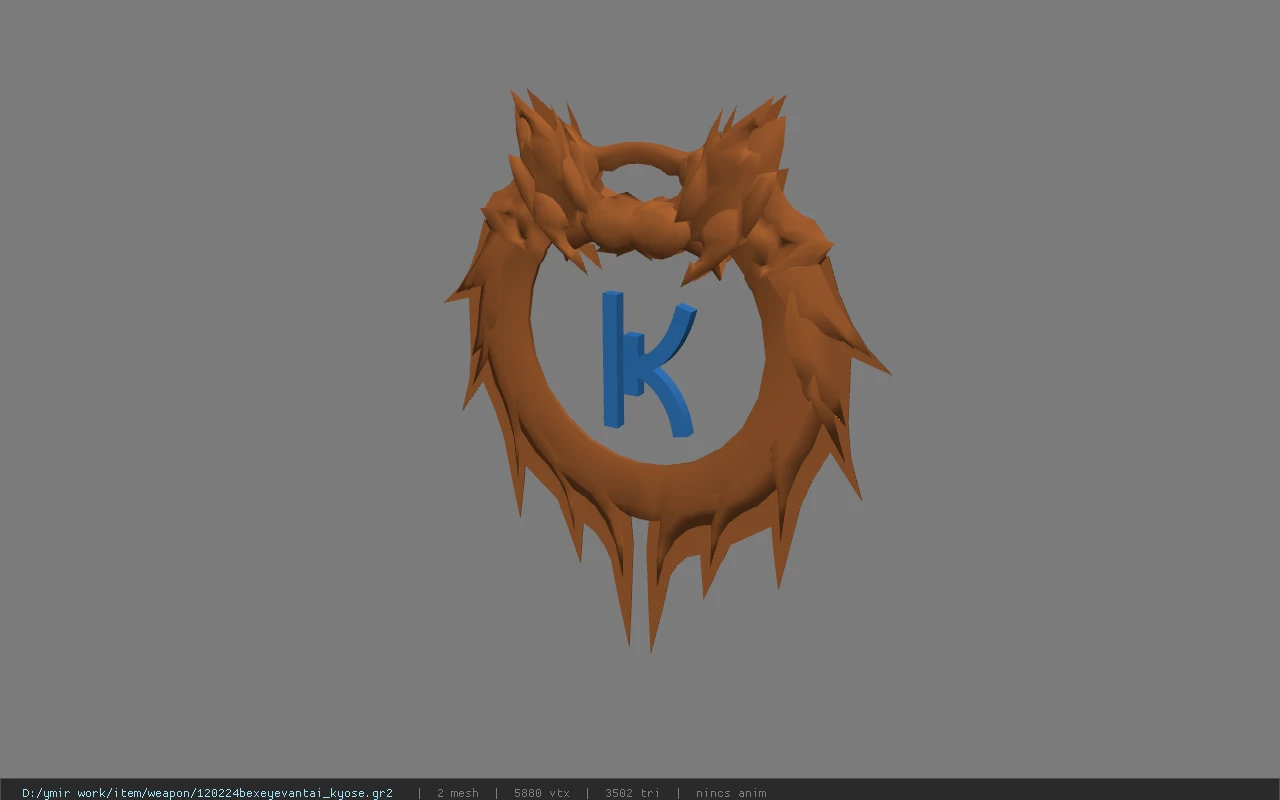The height and width of the screenshot is (800, 1280).
Task: Click the blue K letter model
Action: [x=648, y=363]
